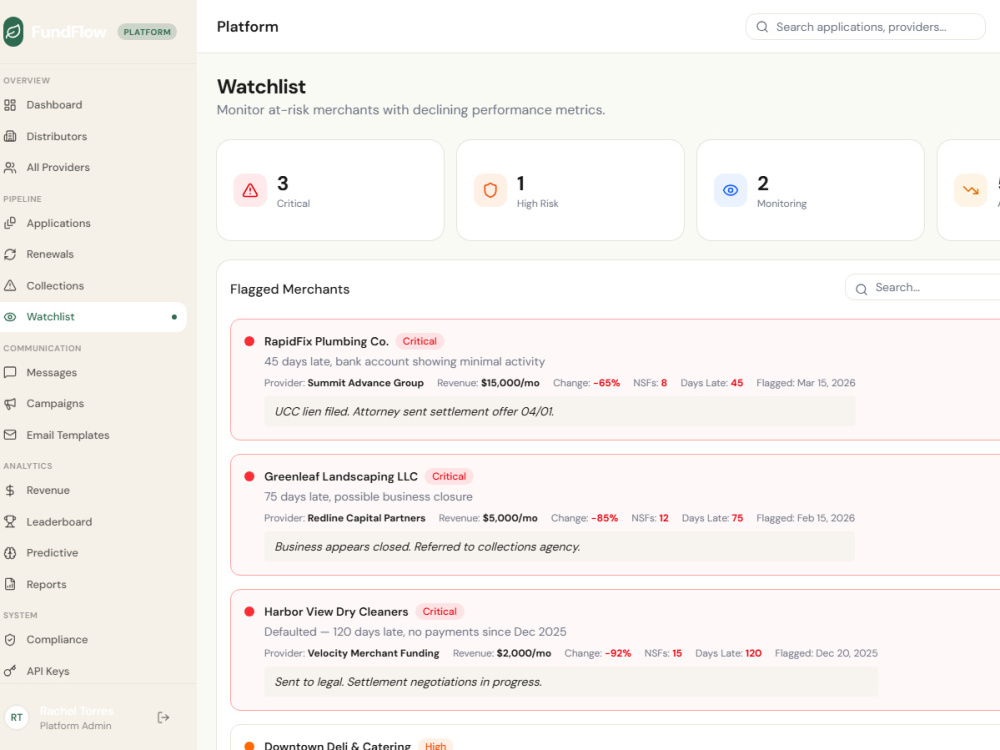Click the 3 Critical summary card
This screenshot has height=750, width=1000.
(x=330, y=190)
